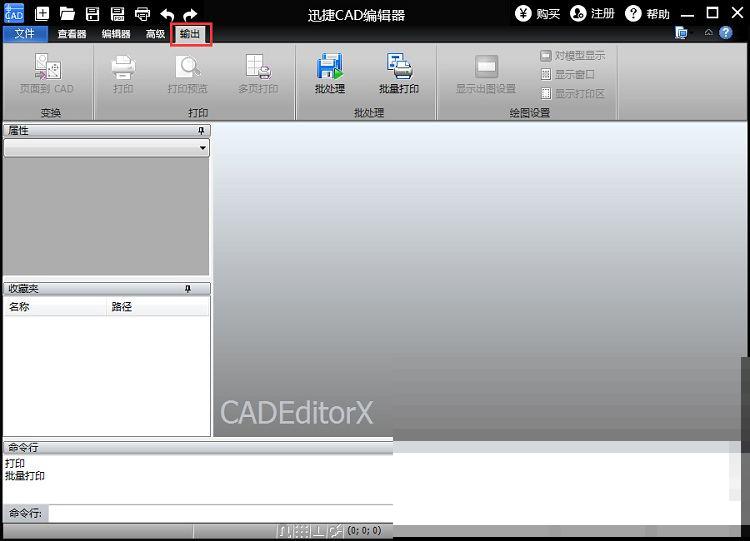Click the 帮助 question mark icon
The width and height of the screenshot is (750, 541).
pos(633,13)
